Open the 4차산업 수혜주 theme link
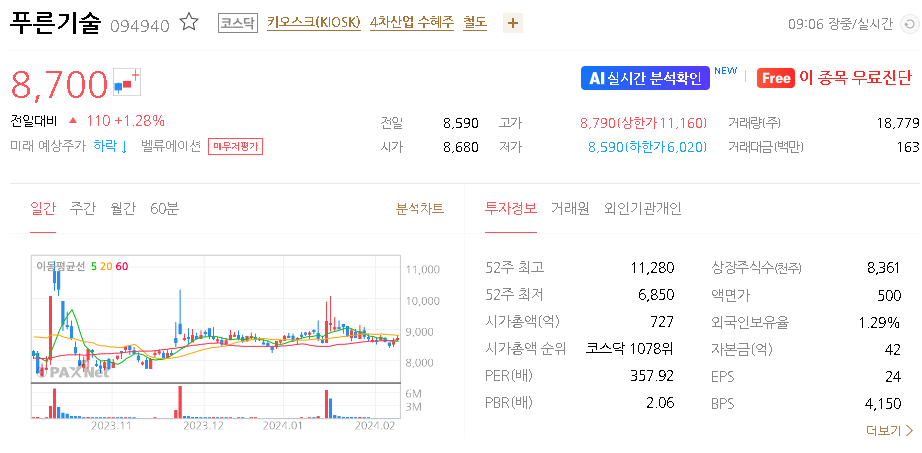The width and height of the screenshot is (922, 453). point(412,24)
